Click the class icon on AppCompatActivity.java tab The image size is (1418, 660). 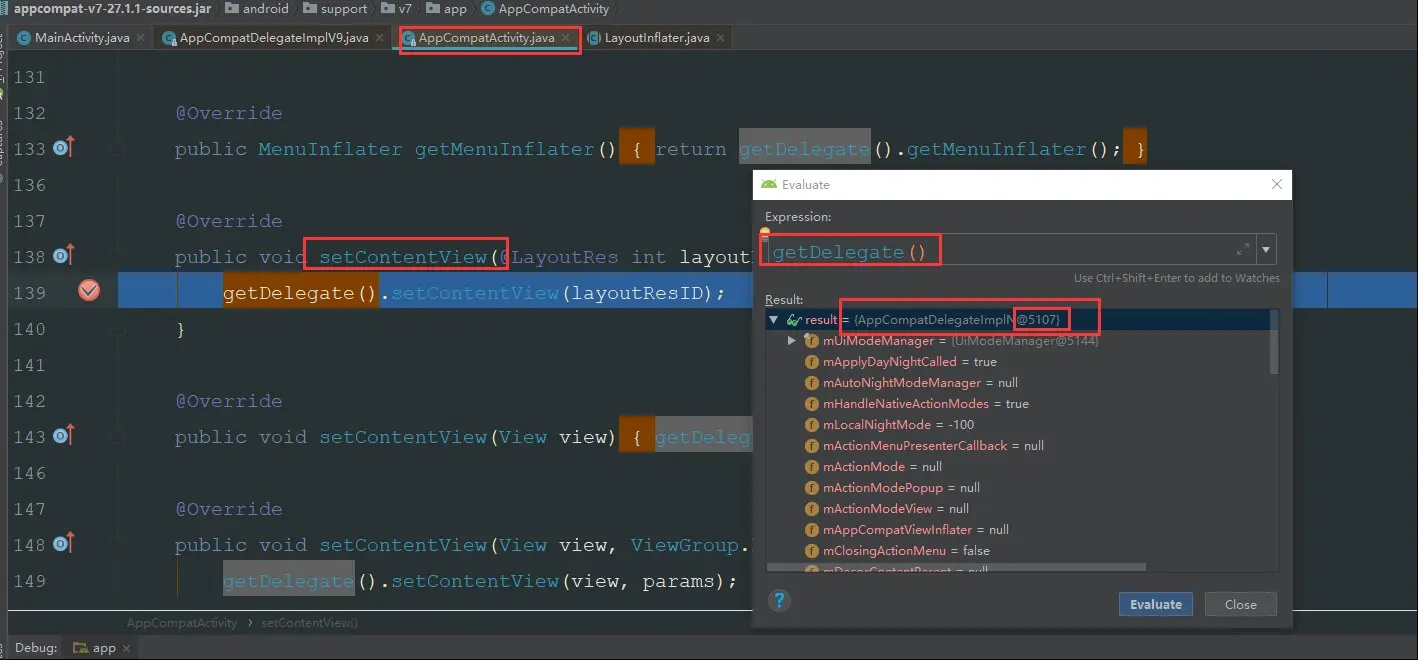(x=409, y=38)
